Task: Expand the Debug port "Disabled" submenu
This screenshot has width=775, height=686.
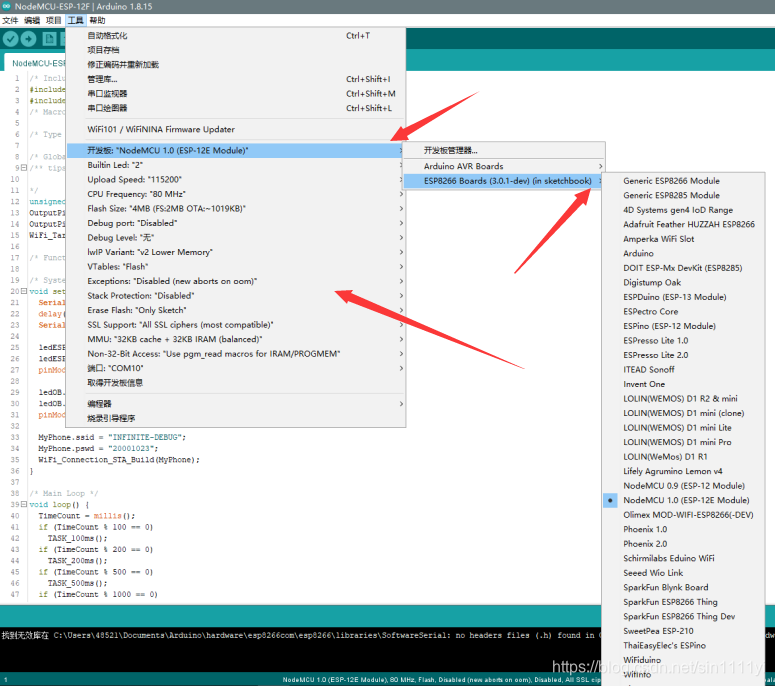Action: (236, 223)
